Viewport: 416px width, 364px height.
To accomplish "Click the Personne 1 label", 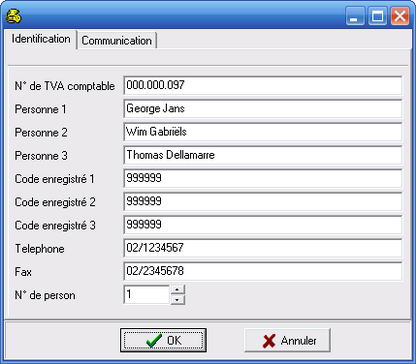I will [x=40, y=109].
